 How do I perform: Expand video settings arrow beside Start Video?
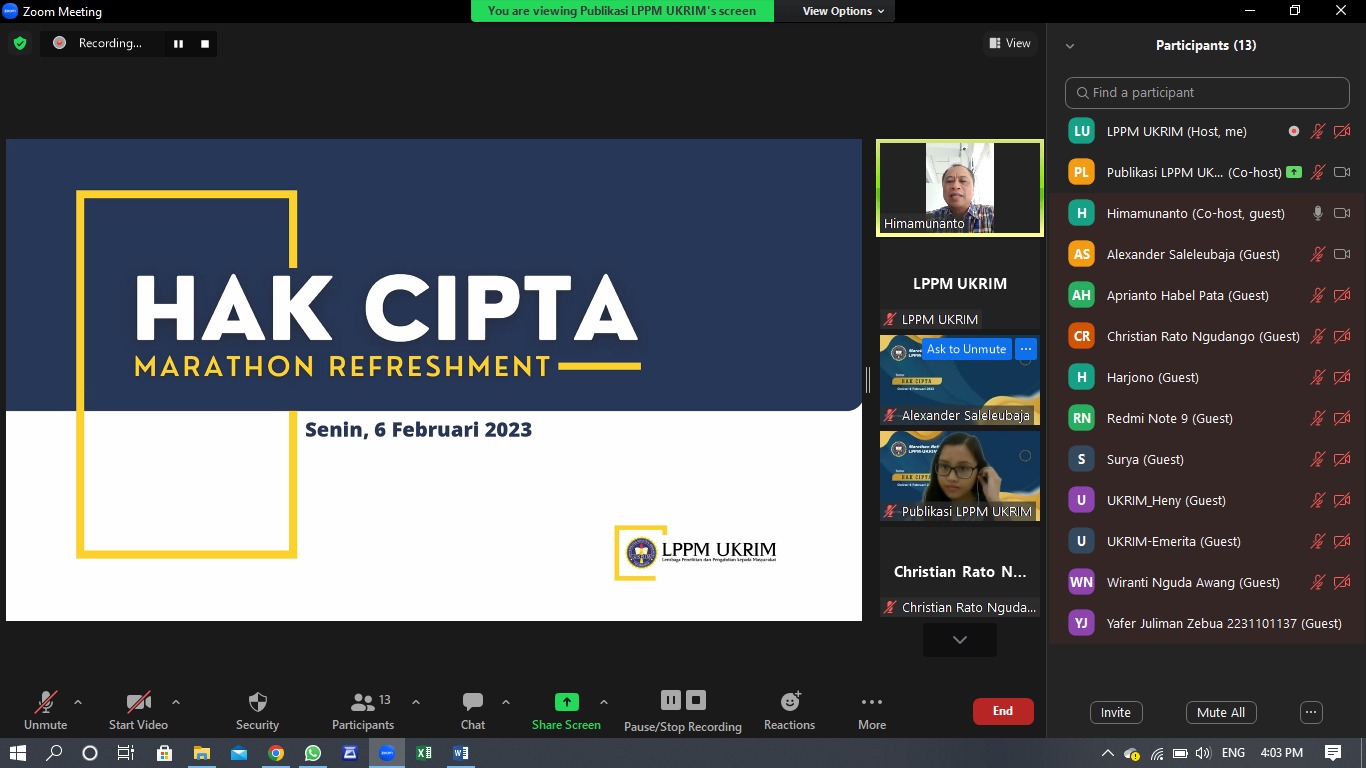[x=176, y=702]
